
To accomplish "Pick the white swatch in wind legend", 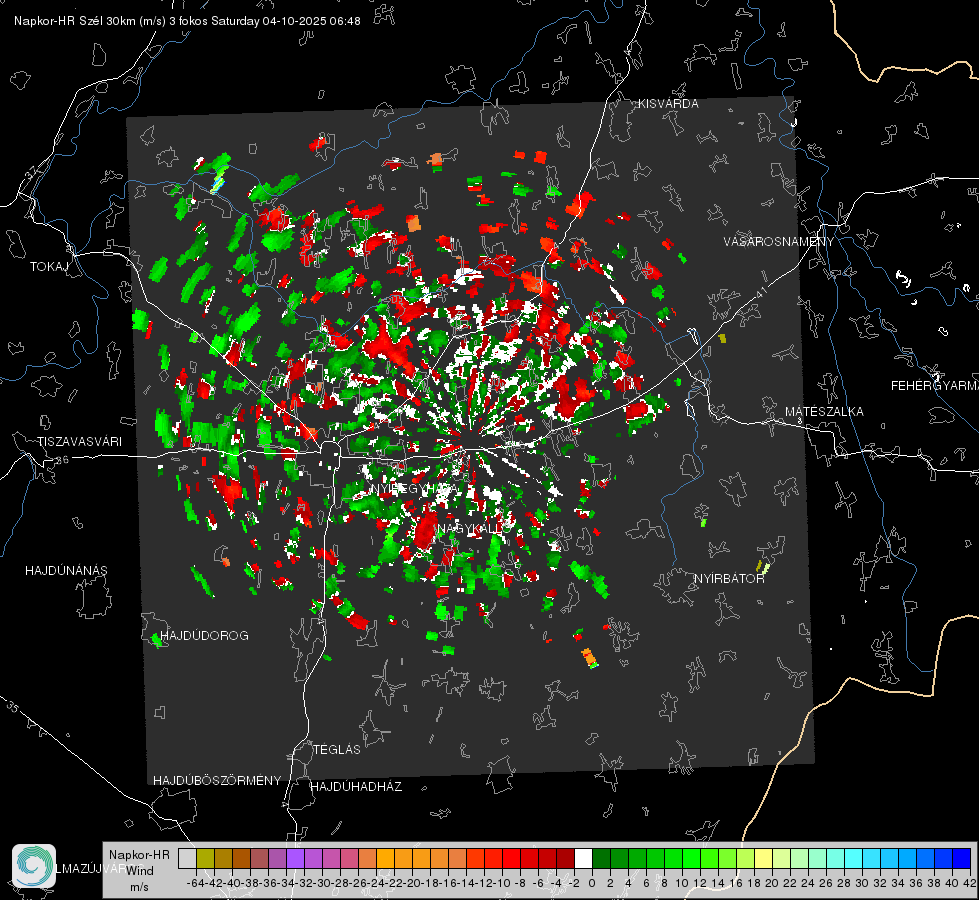I will pos(583,858).
